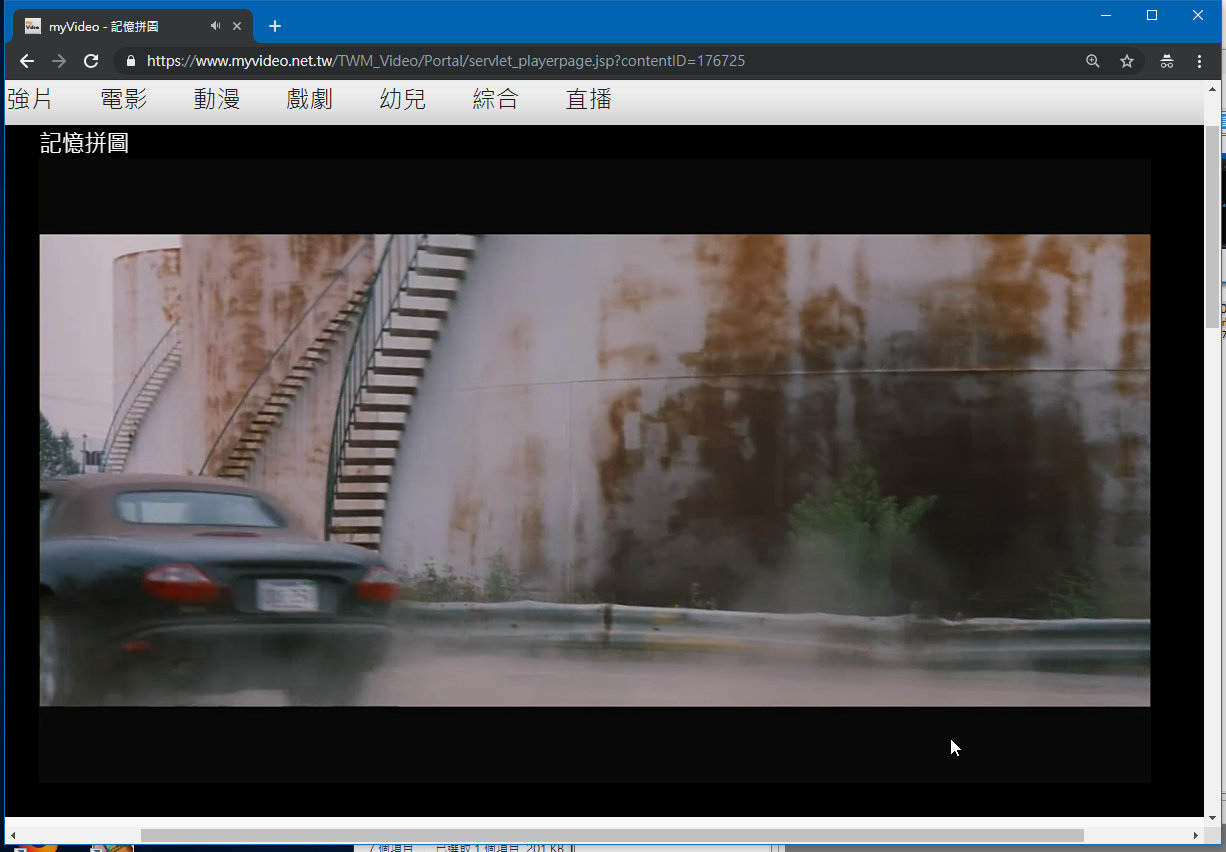The height and width of the screenshot is (852, 1226).
Task: Close the Chrome window
Action: (1198, 15)
